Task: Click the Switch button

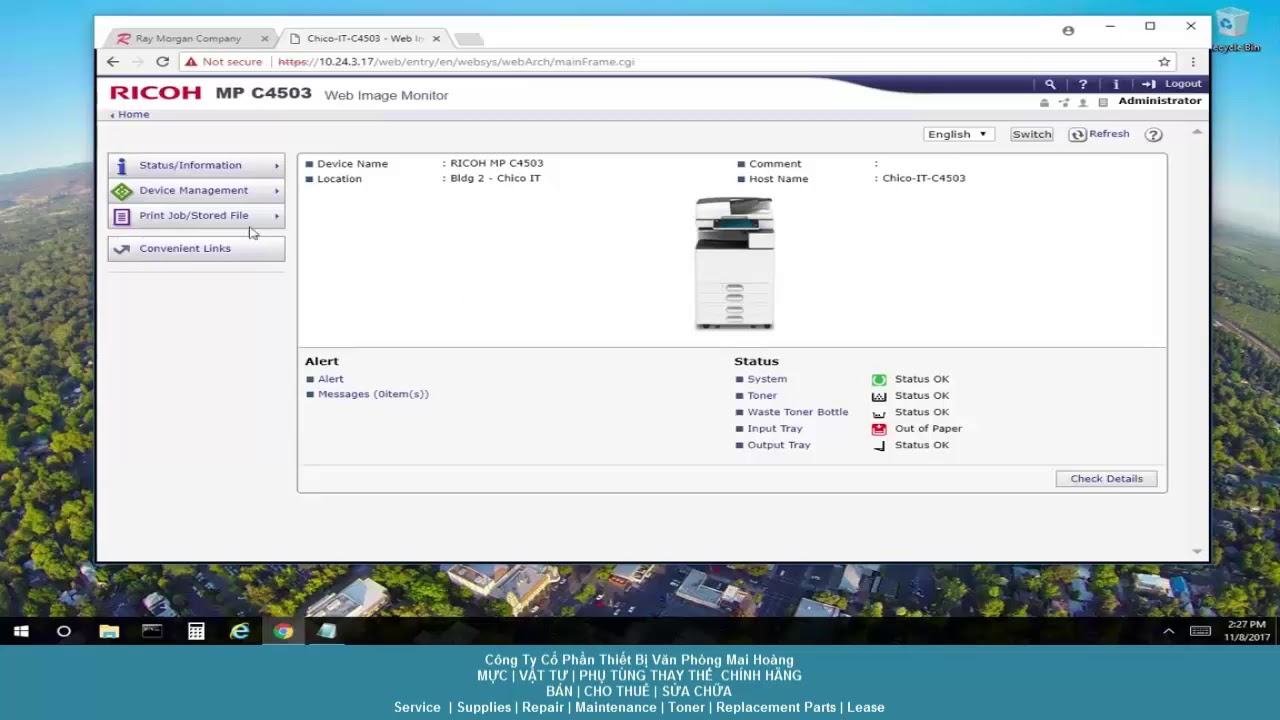Action: (1031, 135)
